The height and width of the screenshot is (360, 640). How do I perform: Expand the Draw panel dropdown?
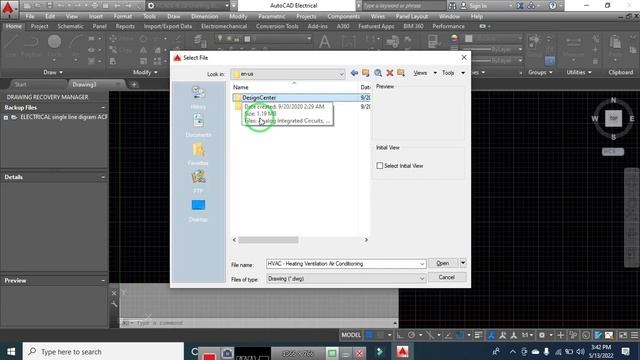point(53,72)
